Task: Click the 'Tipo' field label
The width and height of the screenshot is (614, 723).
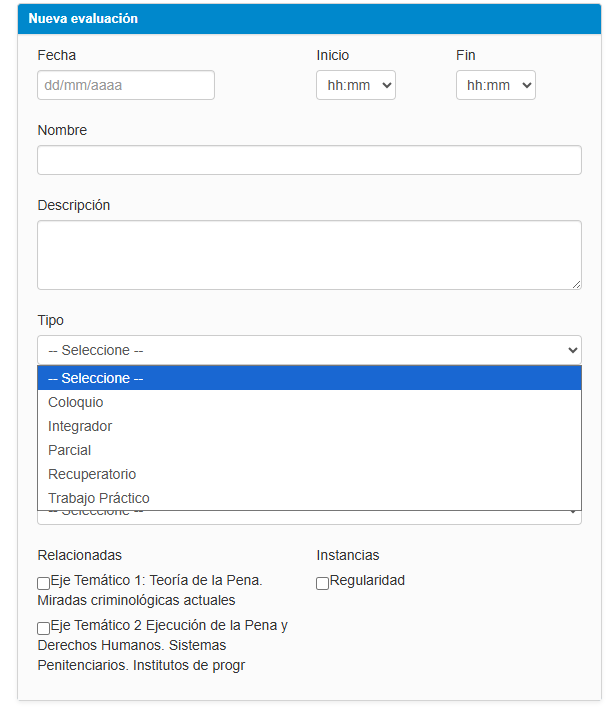Action: (x=51, y=320)
